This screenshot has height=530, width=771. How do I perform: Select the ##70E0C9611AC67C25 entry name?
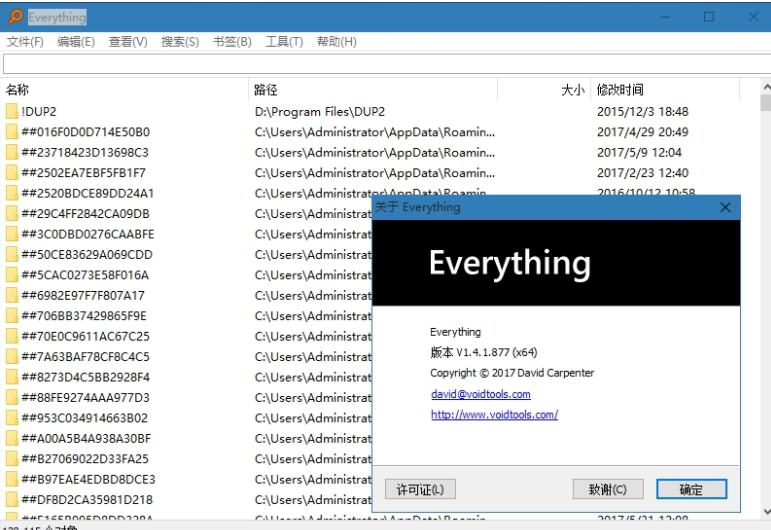click(x=86, y=336)
